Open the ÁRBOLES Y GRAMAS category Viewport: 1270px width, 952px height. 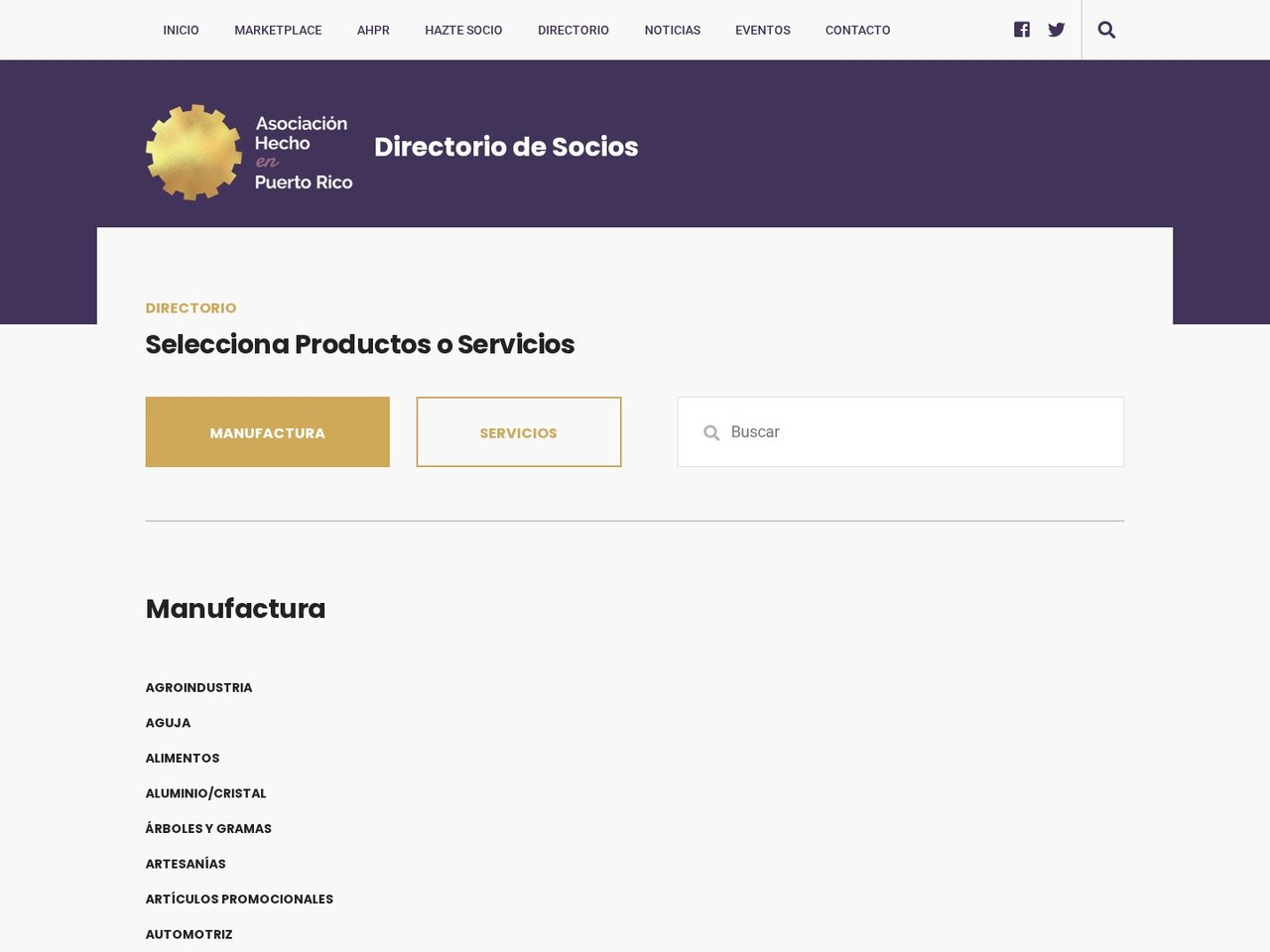click(x=208, y=828)
